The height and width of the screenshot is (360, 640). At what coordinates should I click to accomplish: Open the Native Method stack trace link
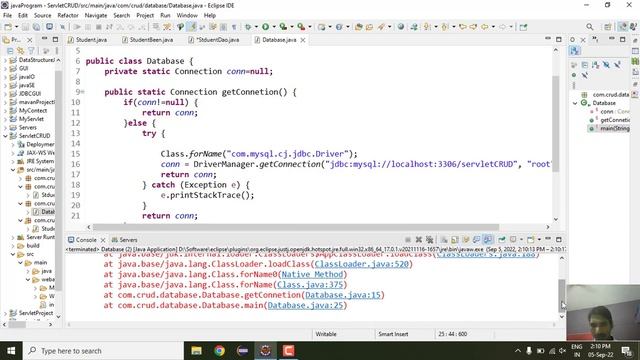312,274
